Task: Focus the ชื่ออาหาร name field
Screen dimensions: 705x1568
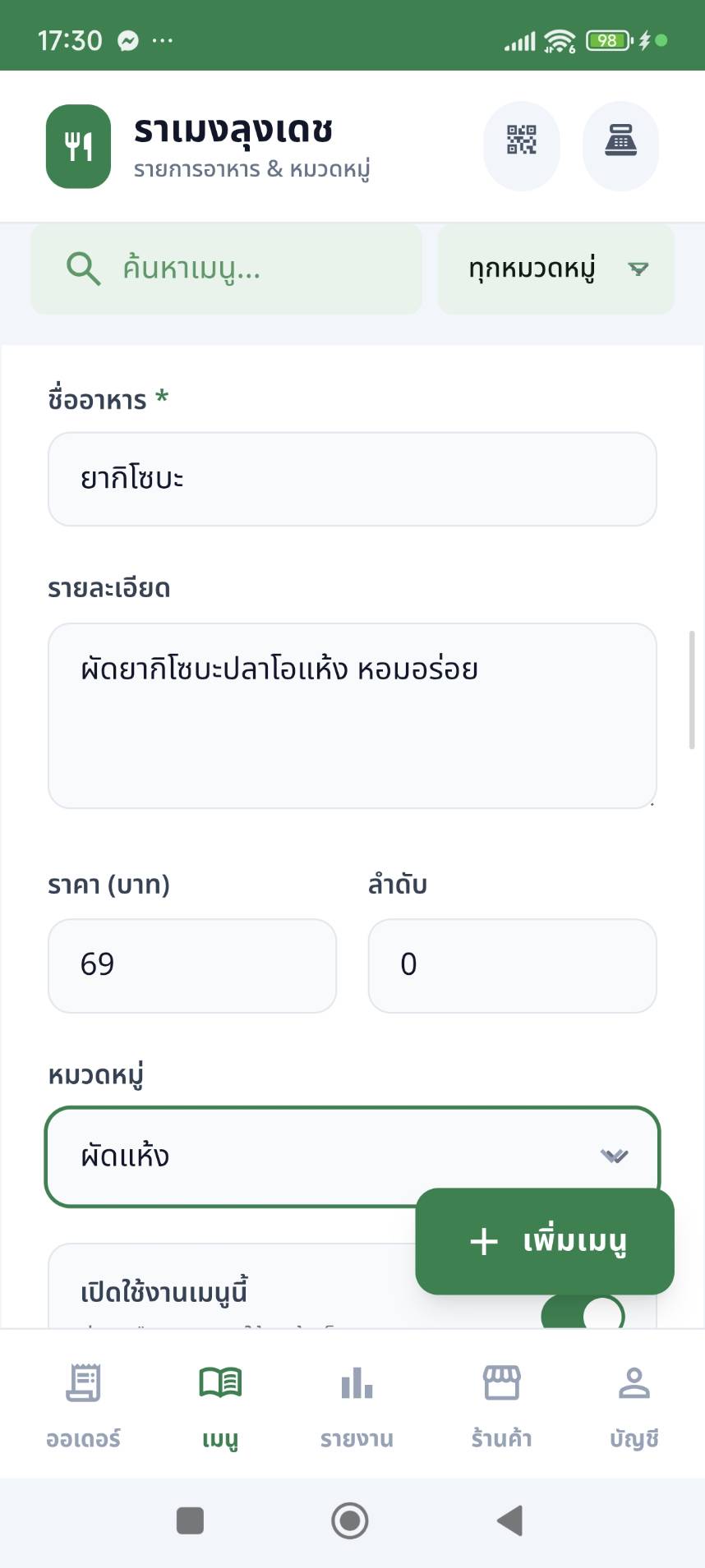Action: [352, 479]
